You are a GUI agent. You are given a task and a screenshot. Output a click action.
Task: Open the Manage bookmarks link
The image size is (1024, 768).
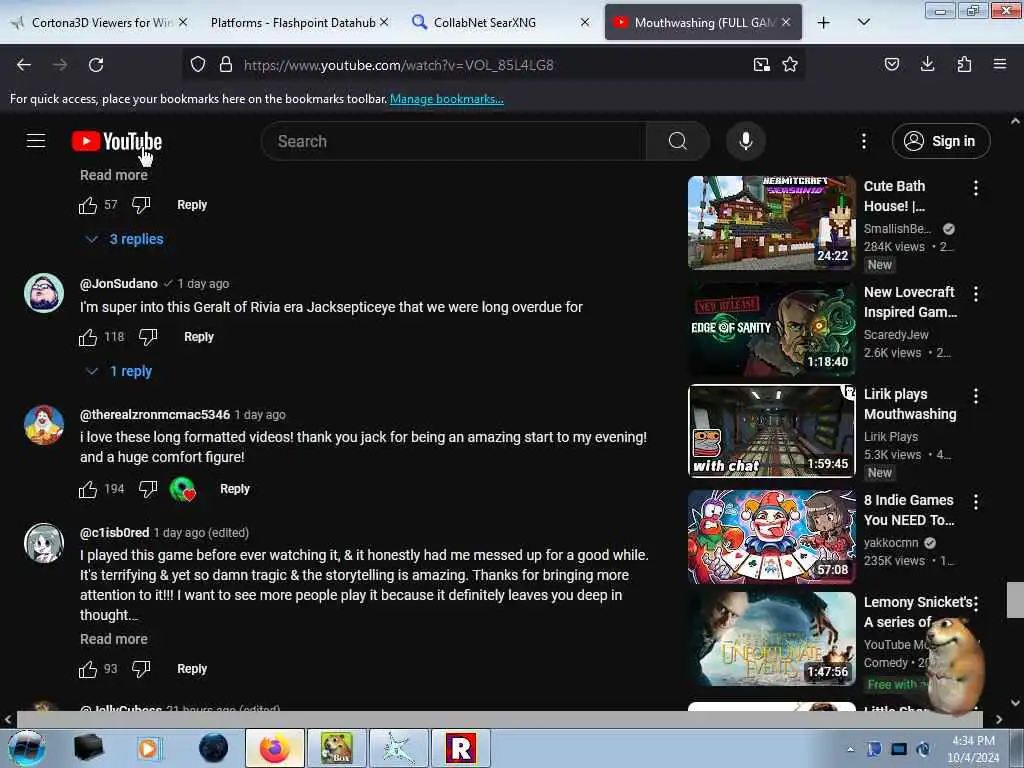[447, 99]
